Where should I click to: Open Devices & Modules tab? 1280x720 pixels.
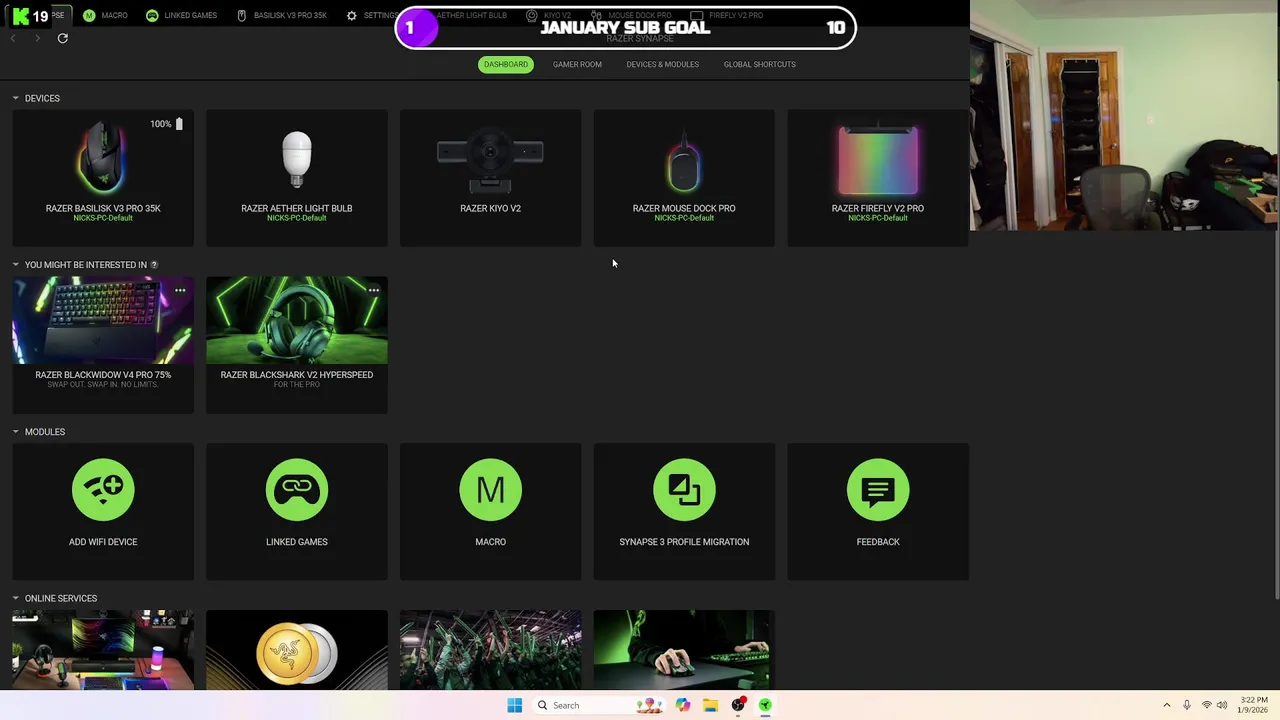click(x=662, y=64)
